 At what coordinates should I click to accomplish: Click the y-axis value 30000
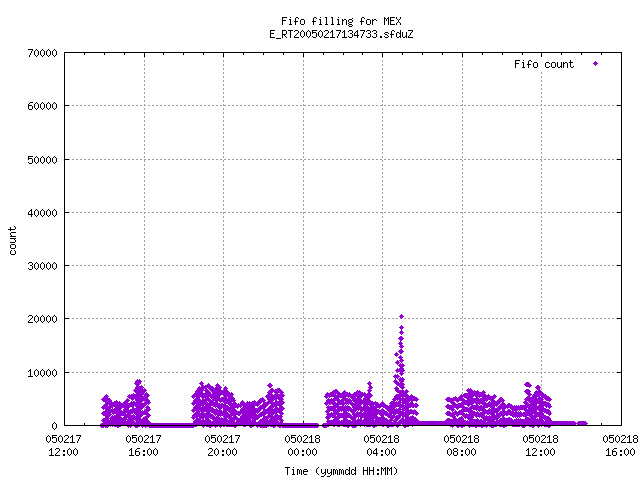click(x=42, y=266)
